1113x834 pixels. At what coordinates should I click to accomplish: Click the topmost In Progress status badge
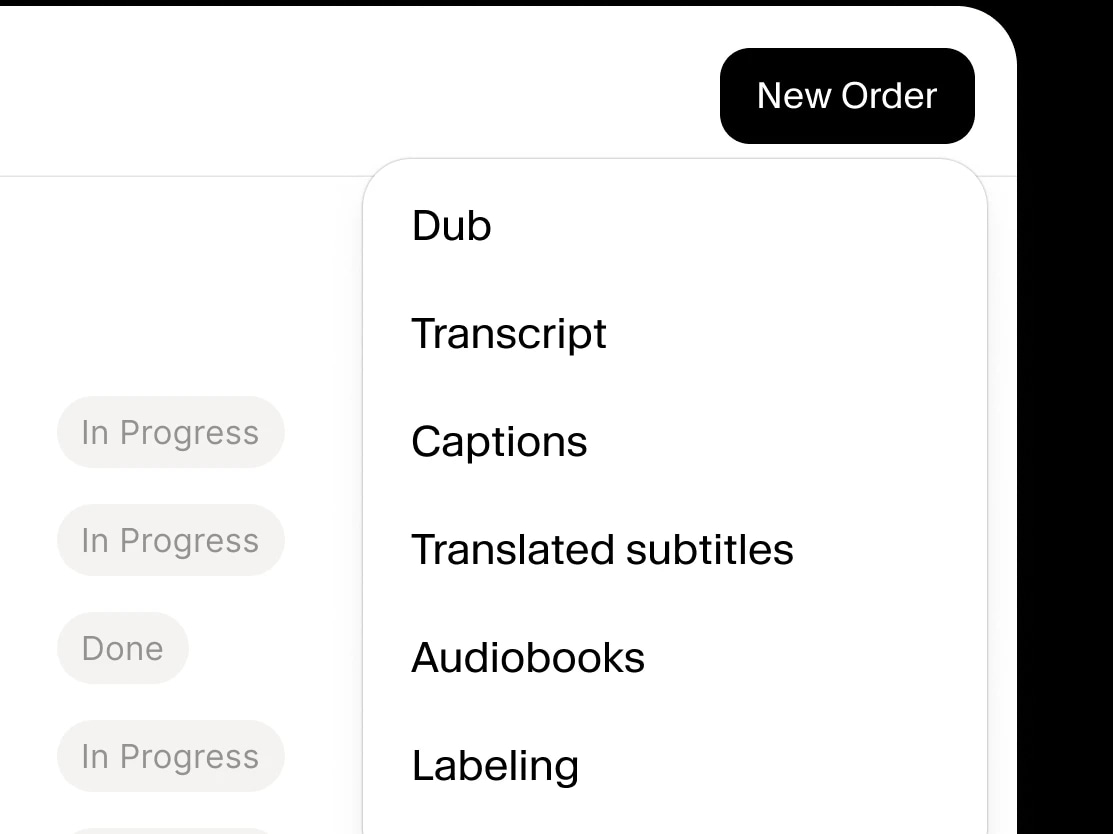pos(170,432)
